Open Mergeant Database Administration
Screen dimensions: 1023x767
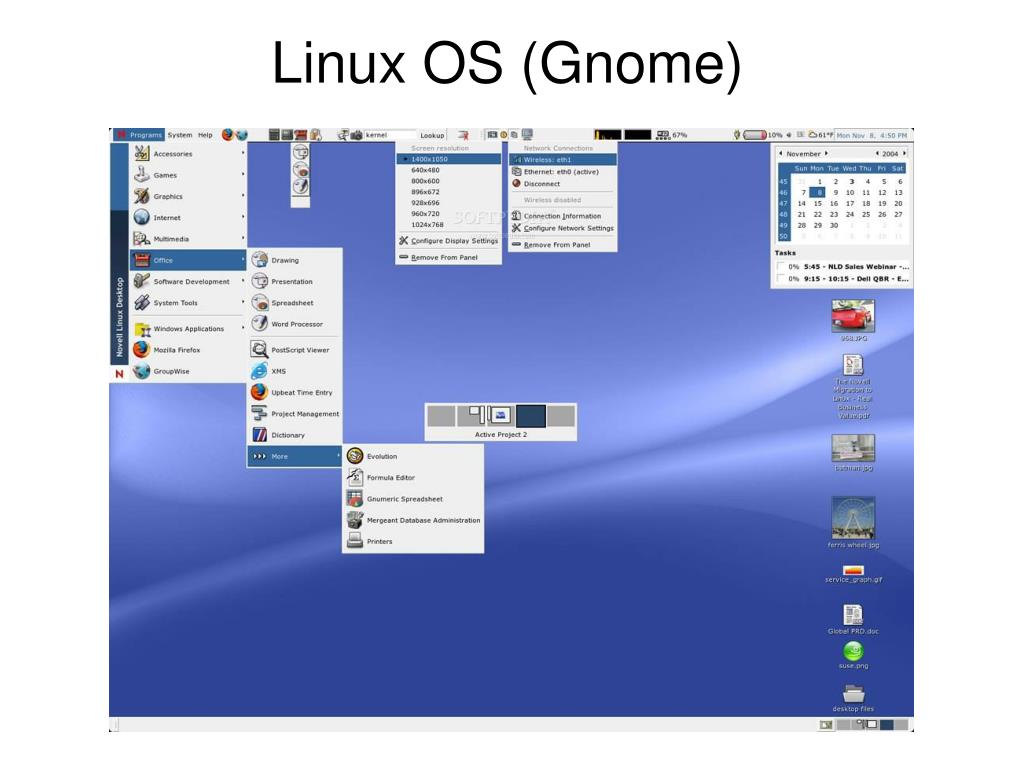click(x=413, y=520)
